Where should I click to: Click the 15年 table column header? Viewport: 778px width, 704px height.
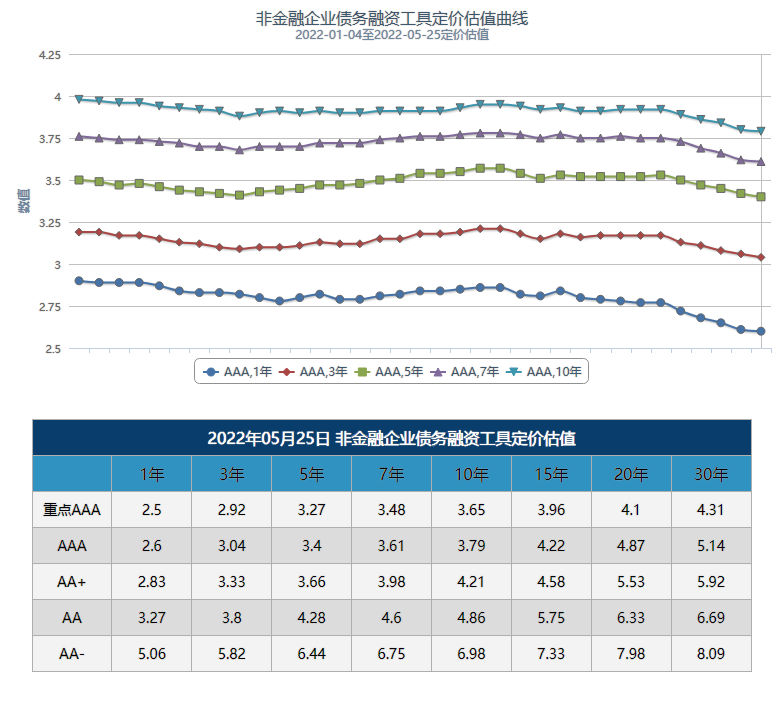pyautogui.click(x=551, y=474)
